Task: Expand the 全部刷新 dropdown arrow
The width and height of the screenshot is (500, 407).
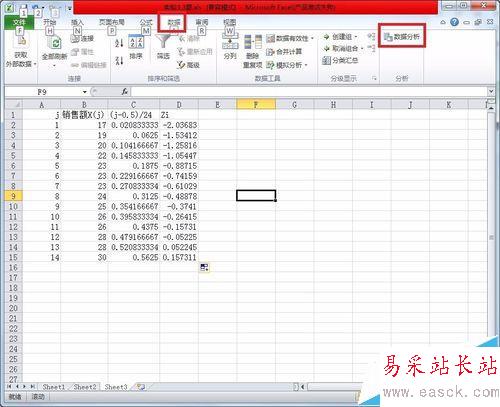Action: [55, 66]
